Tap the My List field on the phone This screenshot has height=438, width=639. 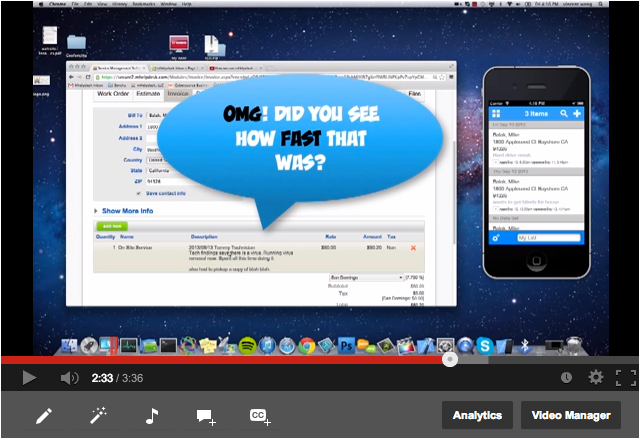coord(549,238)
